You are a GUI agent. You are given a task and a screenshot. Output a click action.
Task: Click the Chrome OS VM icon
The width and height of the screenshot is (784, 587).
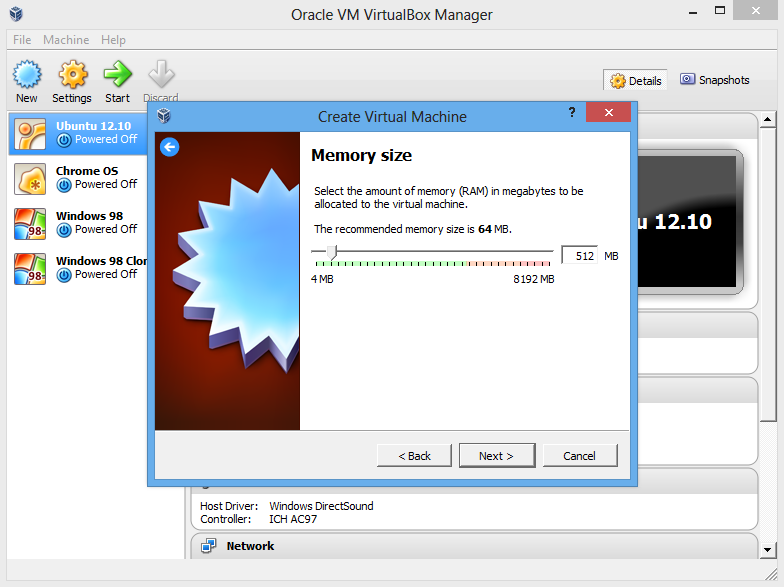pos(30,178)
